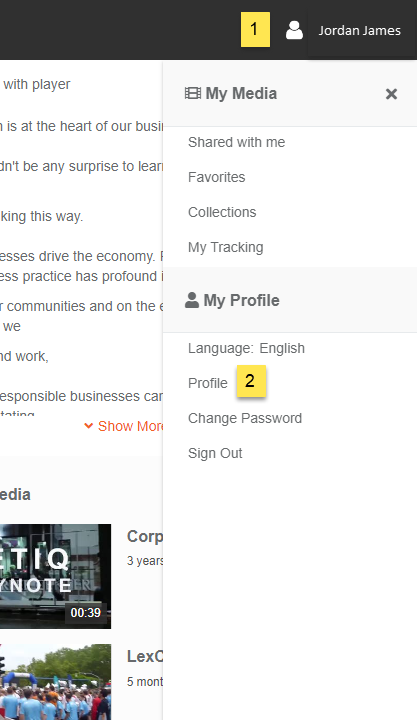This screenshot has width=417, height=720.
Task: Expand description with Show More
Action: click(x=130, y=426)
